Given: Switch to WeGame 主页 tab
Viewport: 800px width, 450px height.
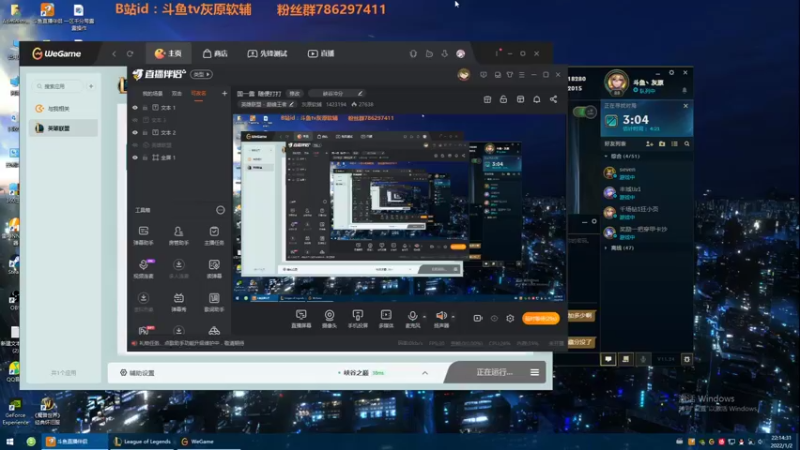Looking at the screenshot, I should 168,54.
